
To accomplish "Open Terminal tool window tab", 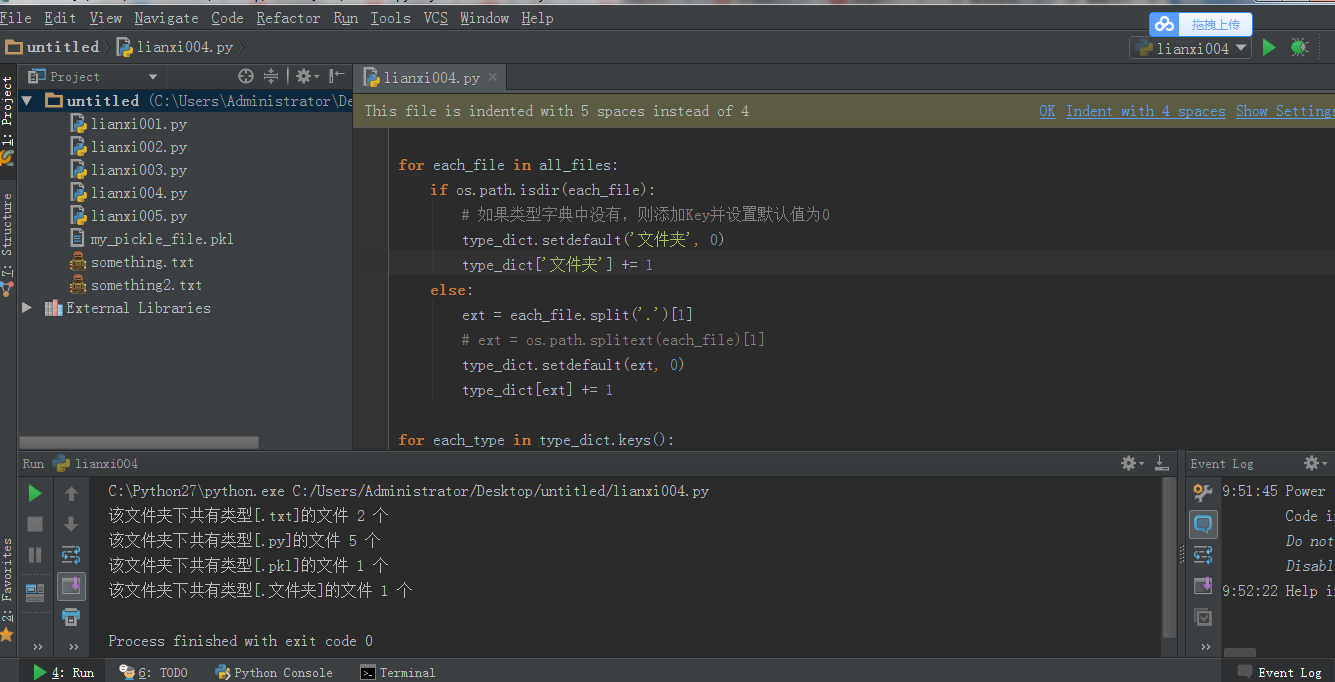I will pyautogui.click(x=397, y=672).
